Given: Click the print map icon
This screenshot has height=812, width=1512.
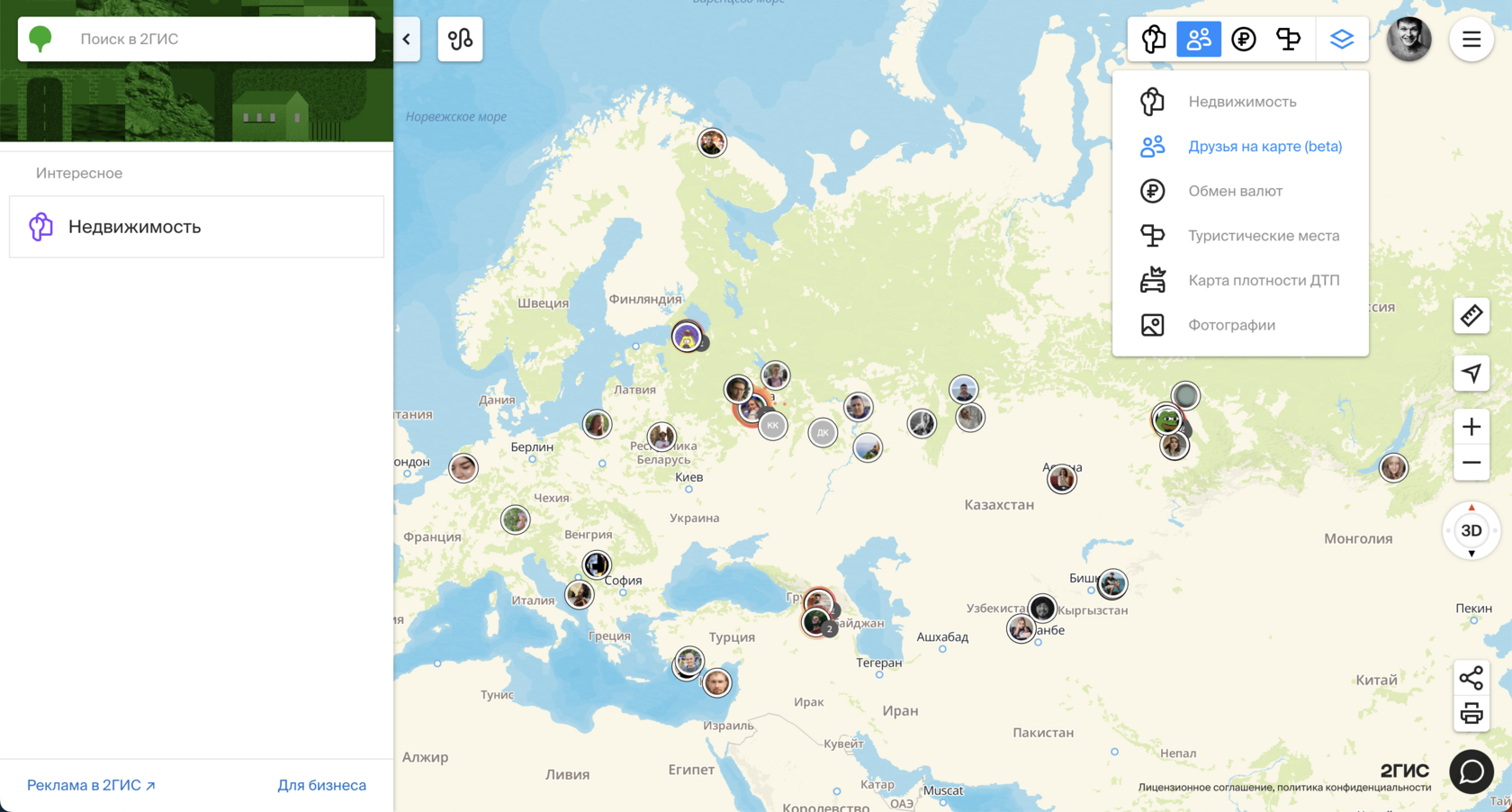Looking at the screenshot, I should [x=1471, y=714].
